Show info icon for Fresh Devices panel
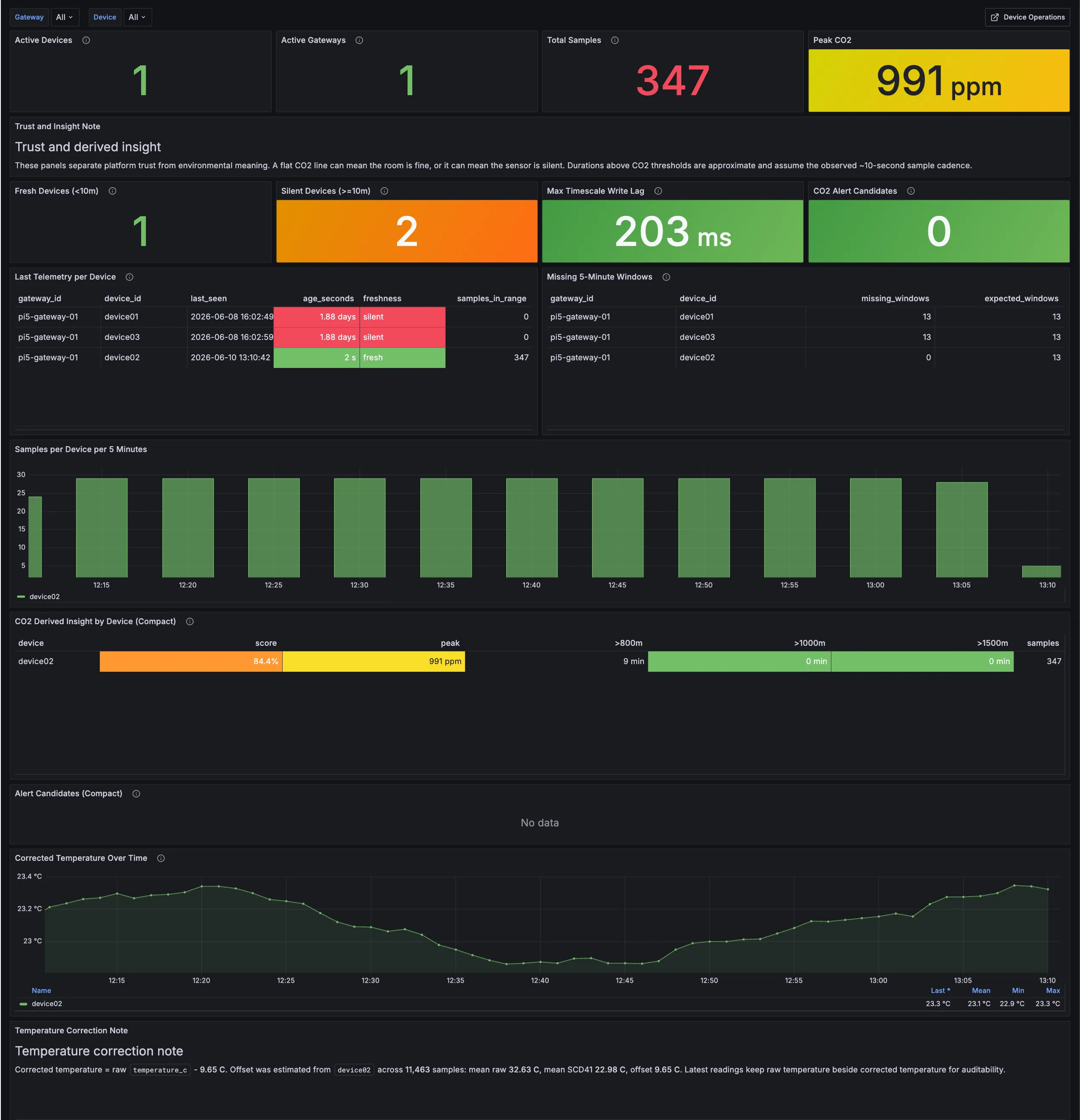1080x1120 pixels. click(x=113, y=191)
